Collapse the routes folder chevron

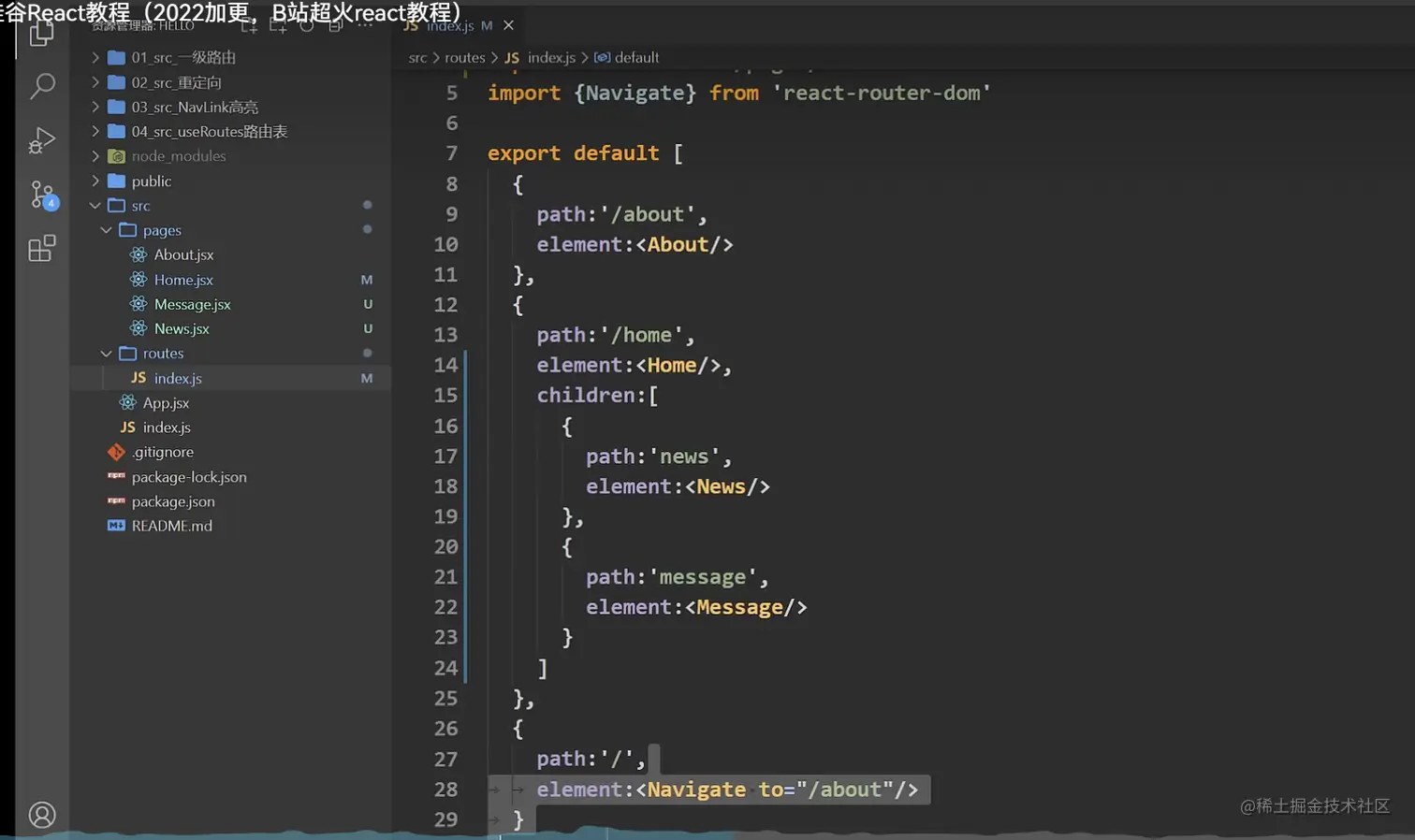point(107,354)
